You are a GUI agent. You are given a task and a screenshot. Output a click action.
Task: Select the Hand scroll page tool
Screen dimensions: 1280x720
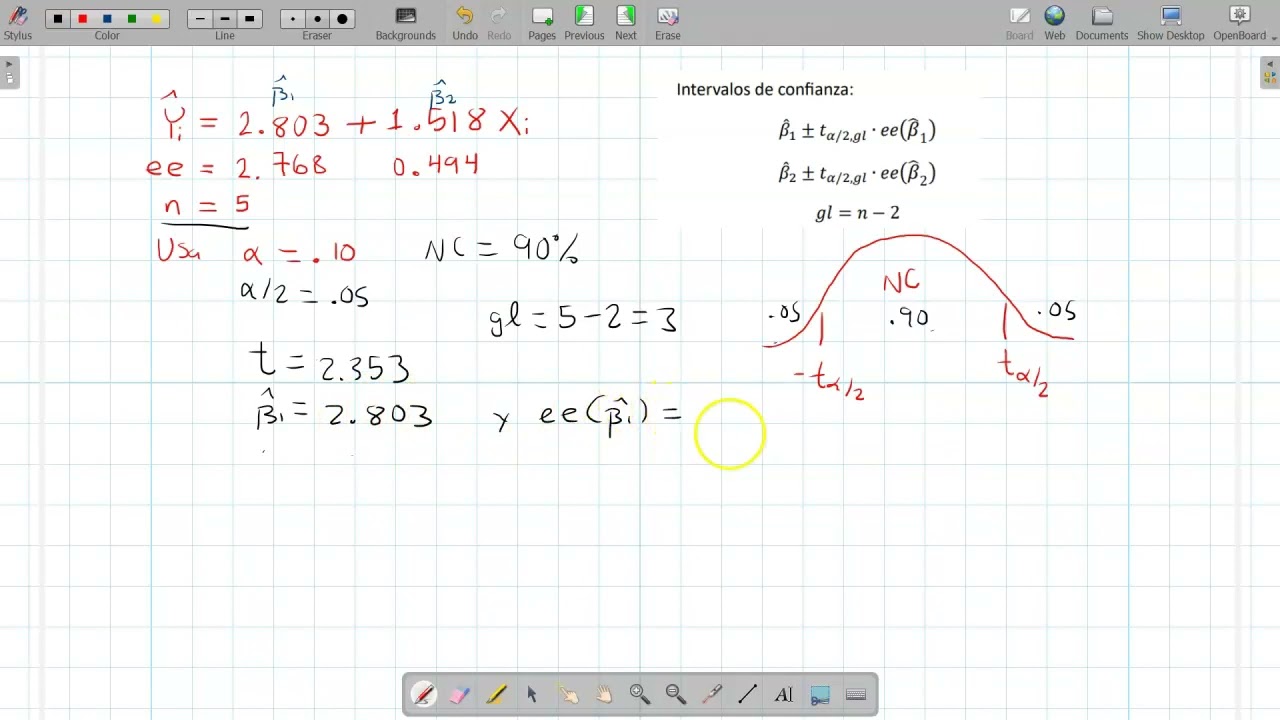tap(604, 694)
